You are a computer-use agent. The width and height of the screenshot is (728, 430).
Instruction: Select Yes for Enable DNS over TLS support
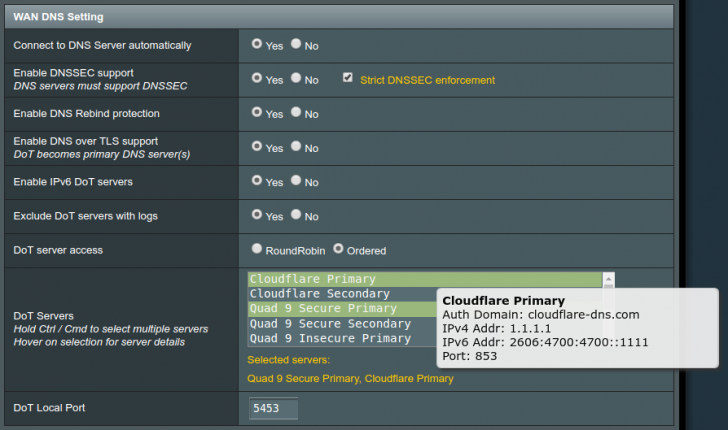click(257, 146)
